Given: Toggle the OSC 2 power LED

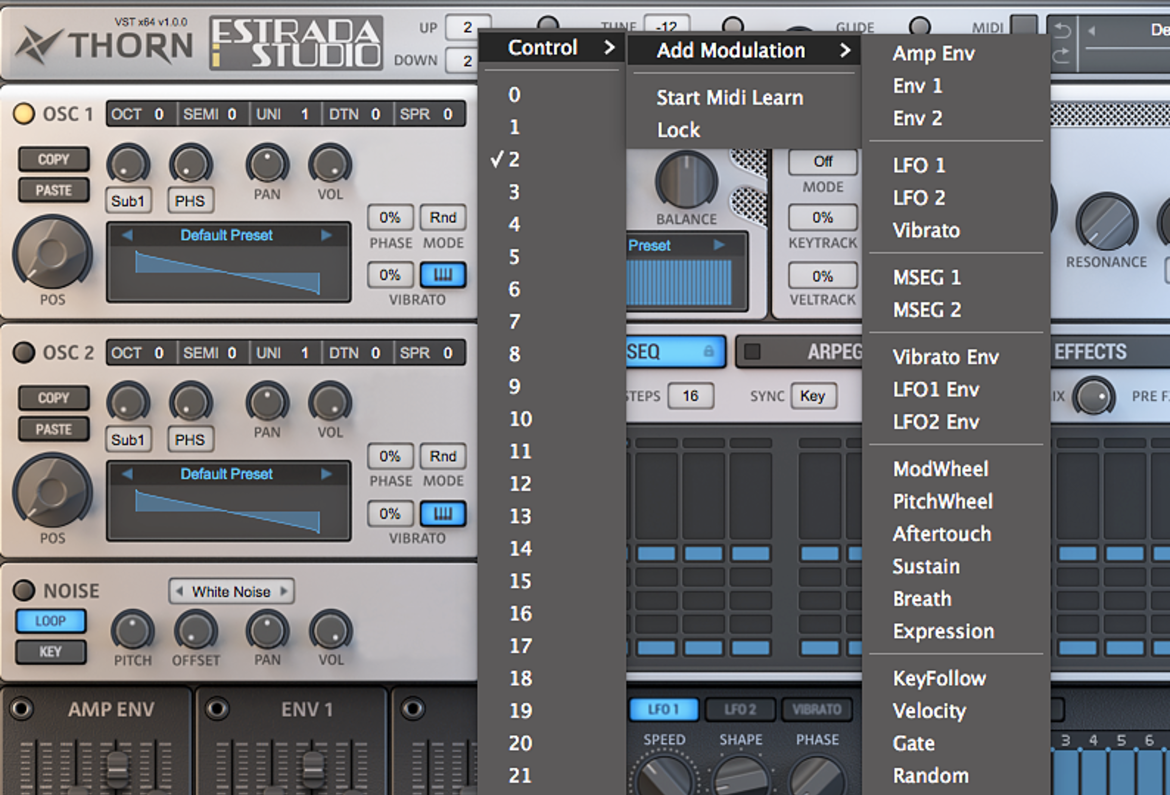Looking at the screenshot, I should click(x=24, y=352).
